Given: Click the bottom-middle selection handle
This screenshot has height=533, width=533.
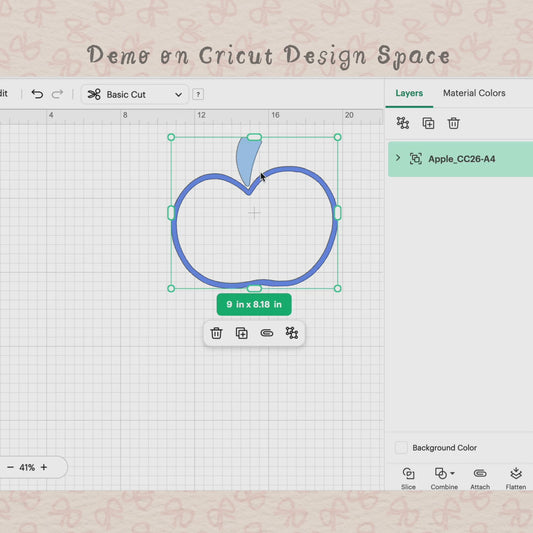Looking at the screenshot, I should [x=254, y=289].
